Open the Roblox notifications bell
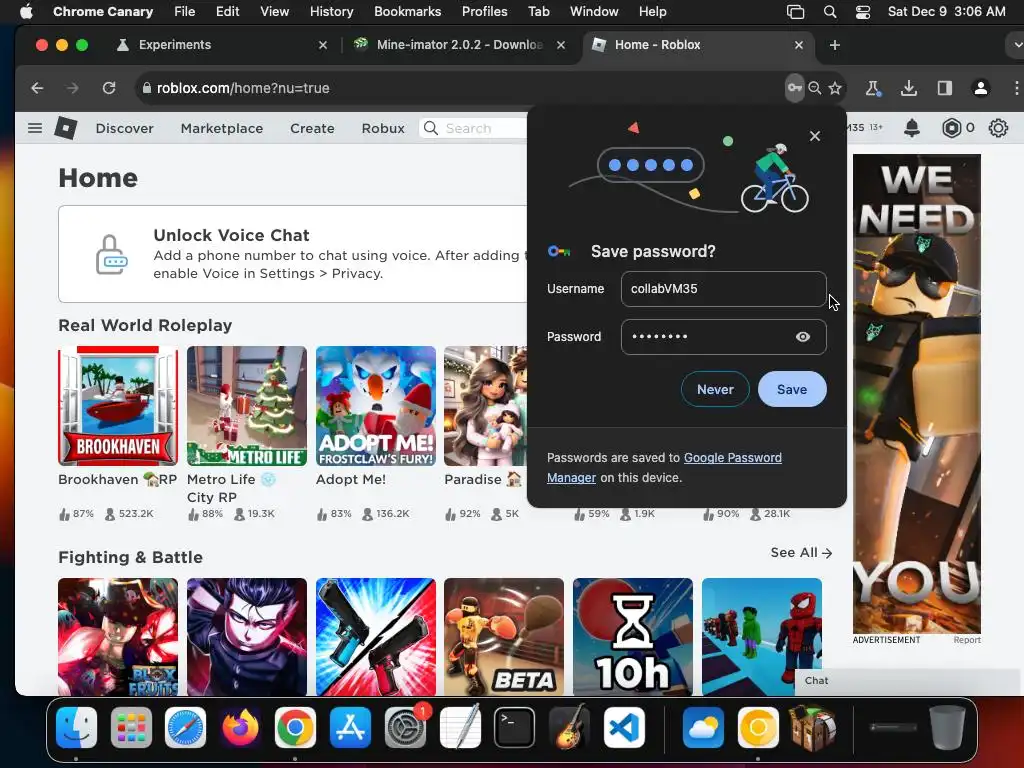 click(912, 128)
